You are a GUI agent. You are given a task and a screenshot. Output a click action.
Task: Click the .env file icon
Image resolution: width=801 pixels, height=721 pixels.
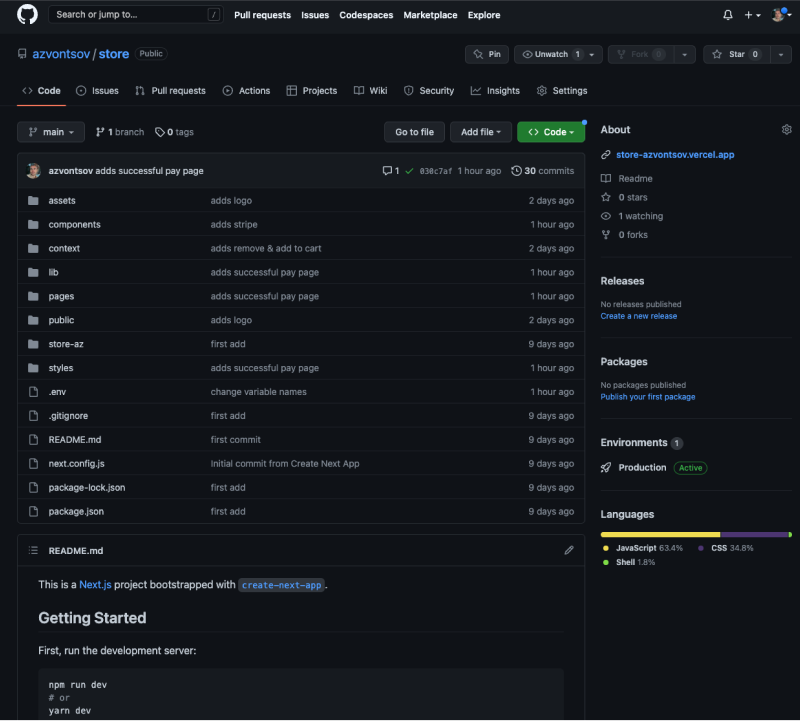(33, 392)
